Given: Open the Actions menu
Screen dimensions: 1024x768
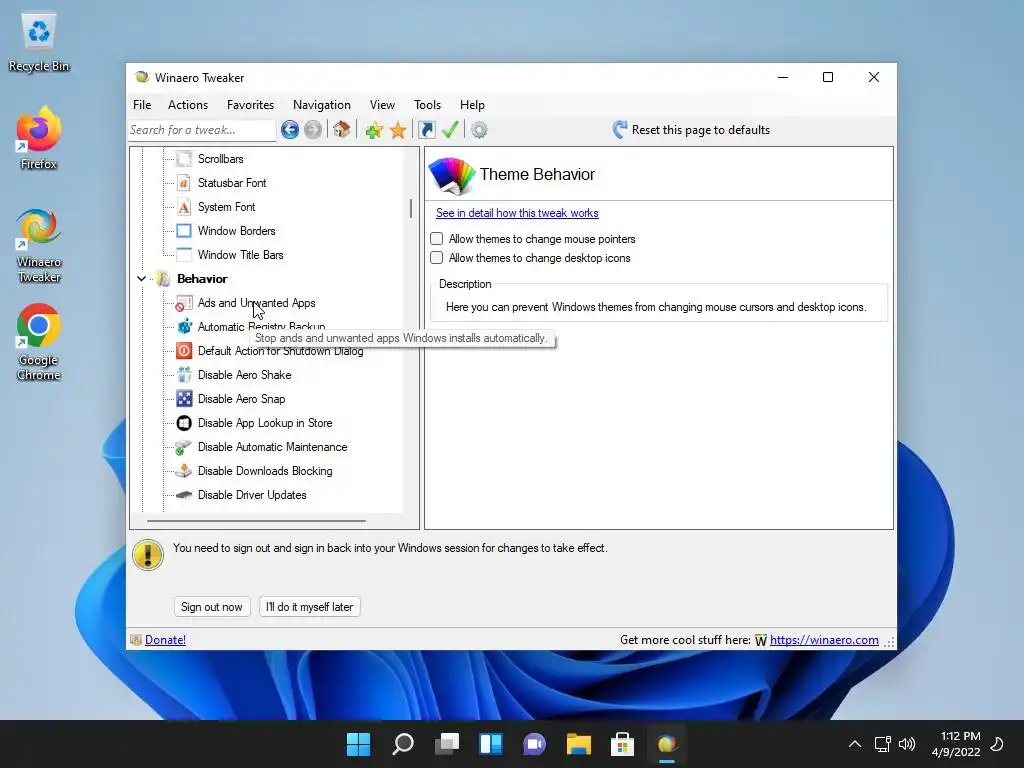Looking at the screenshot, I should pyautogui.click(x=188, y=104).
